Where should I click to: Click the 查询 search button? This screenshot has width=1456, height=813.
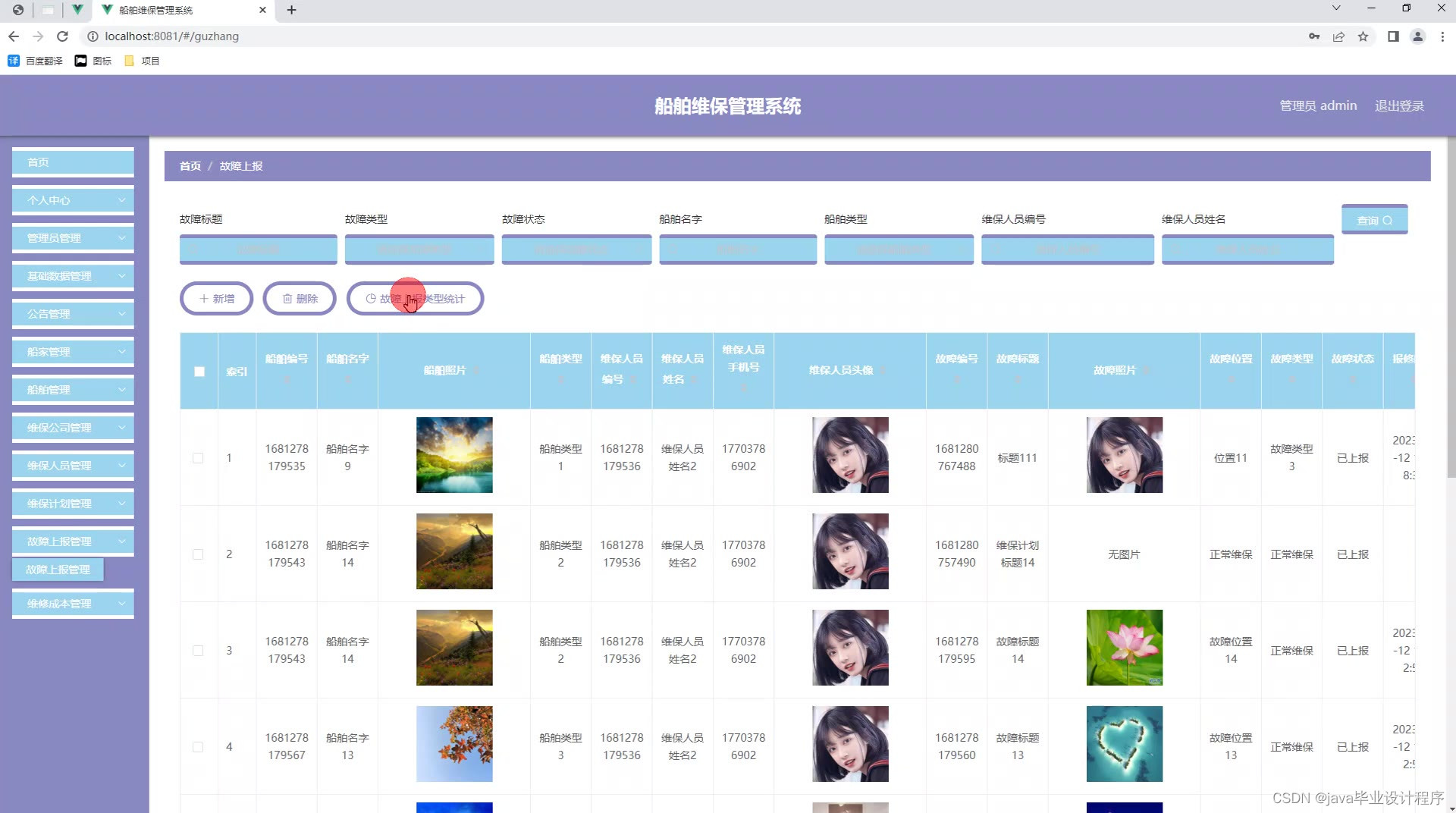point(1374,220)
